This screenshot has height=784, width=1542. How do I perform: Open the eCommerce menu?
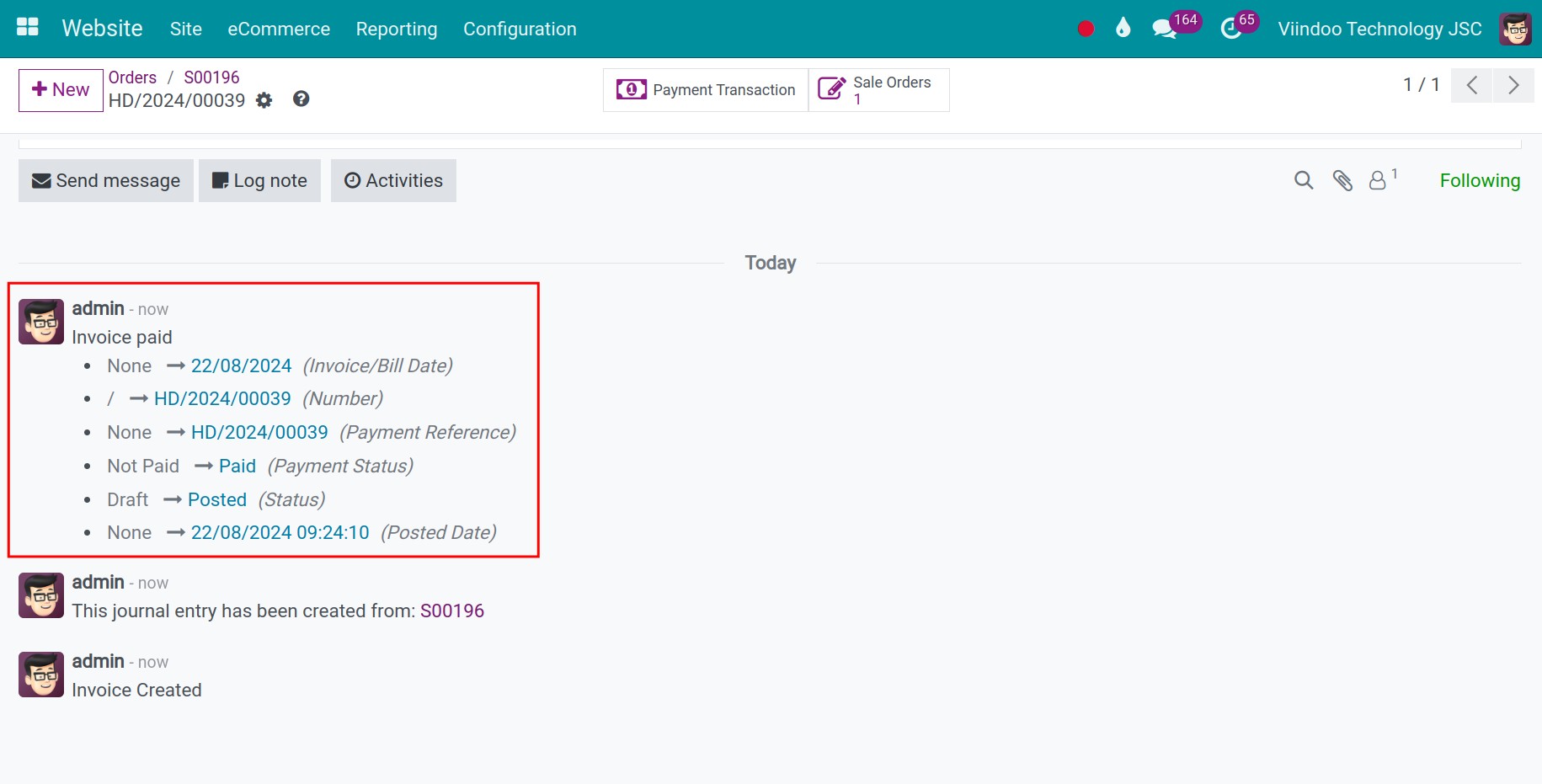pos(279,29)
